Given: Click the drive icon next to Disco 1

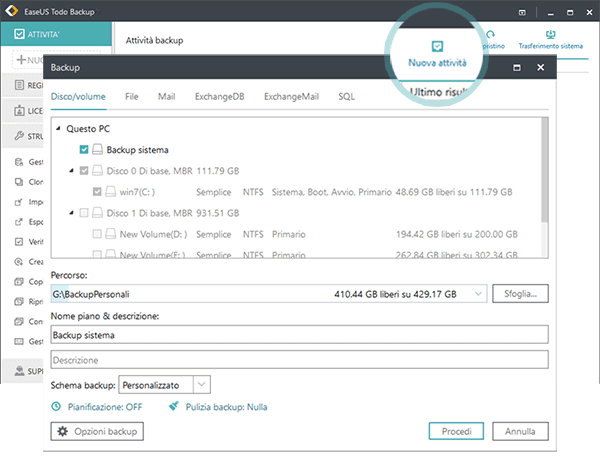Looking at the screenshot, I should coord(98,212).
